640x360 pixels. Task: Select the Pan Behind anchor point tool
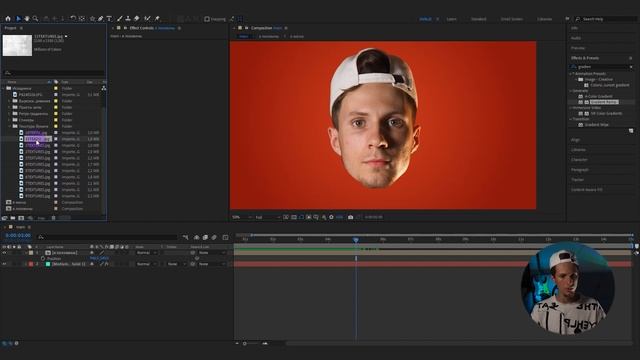pyautogui.click(x=82, y=19)
